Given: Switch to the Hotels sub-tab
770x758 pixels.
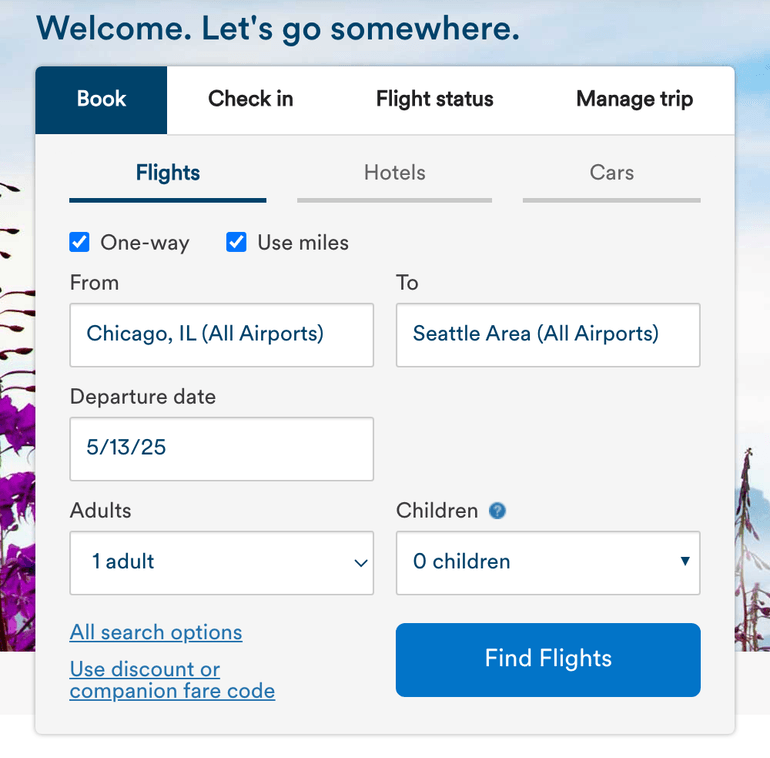Looking at the screenshot, I should pyautogui.click(x=394, y=173).
